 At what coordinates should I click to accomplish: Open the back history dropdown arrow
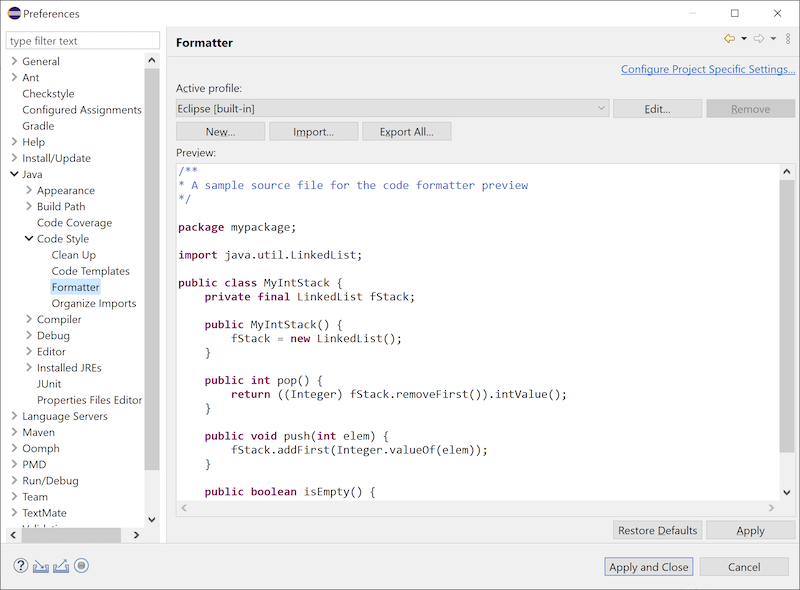point(744,39)
